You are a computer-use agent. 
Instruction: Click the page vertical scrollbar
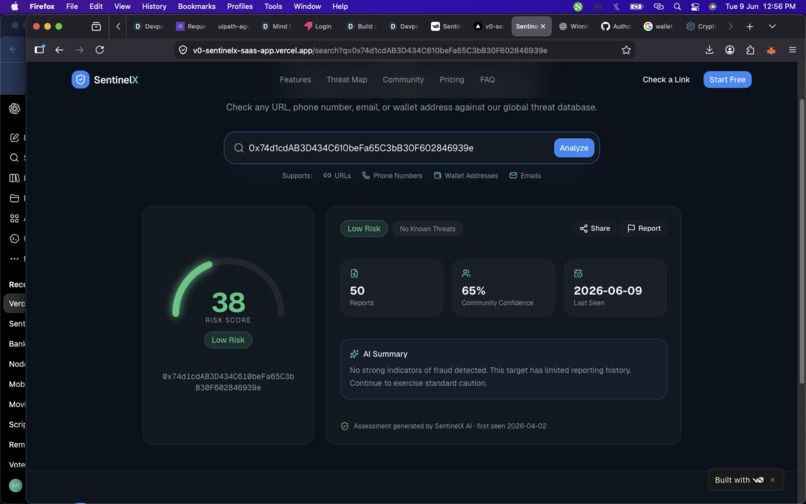[x=801, y=241]
